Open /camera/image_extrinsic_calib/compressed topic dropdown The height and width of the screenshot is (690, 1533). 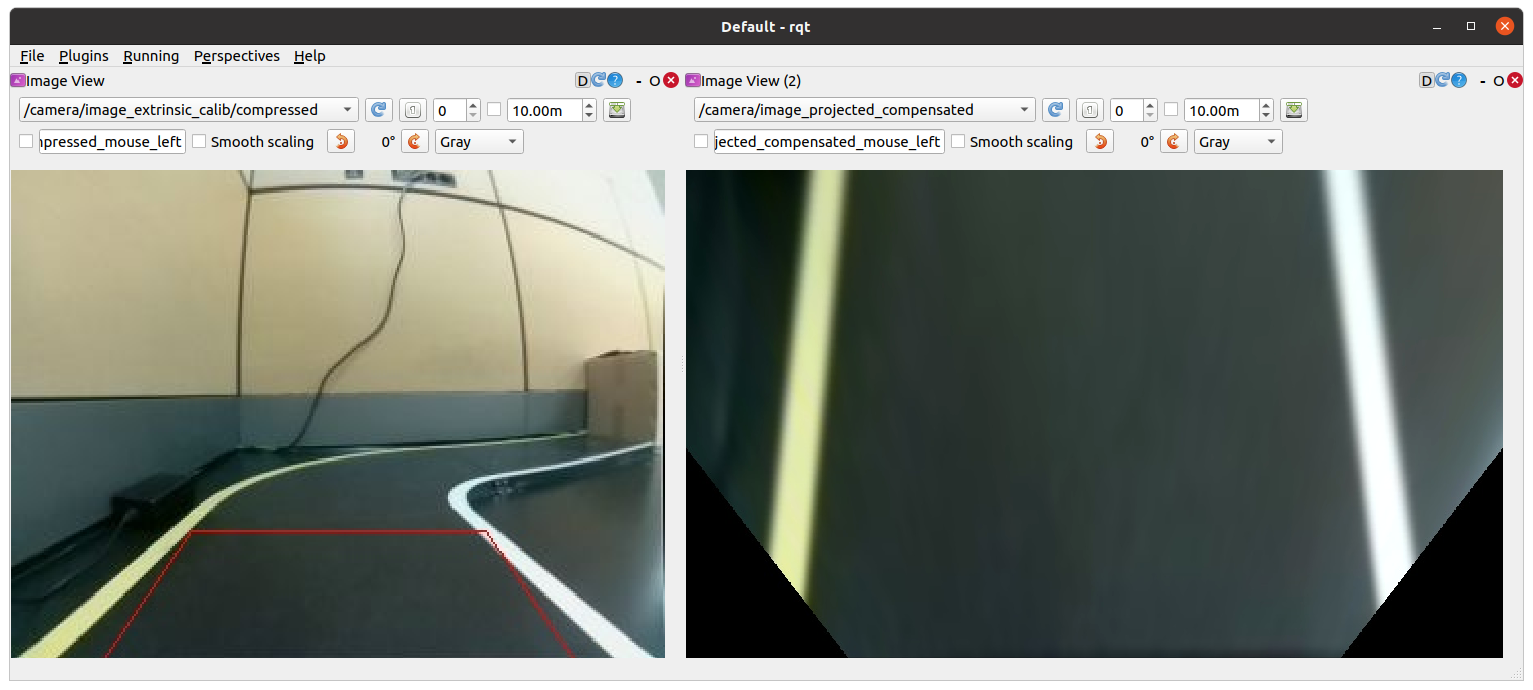(188, 110)
